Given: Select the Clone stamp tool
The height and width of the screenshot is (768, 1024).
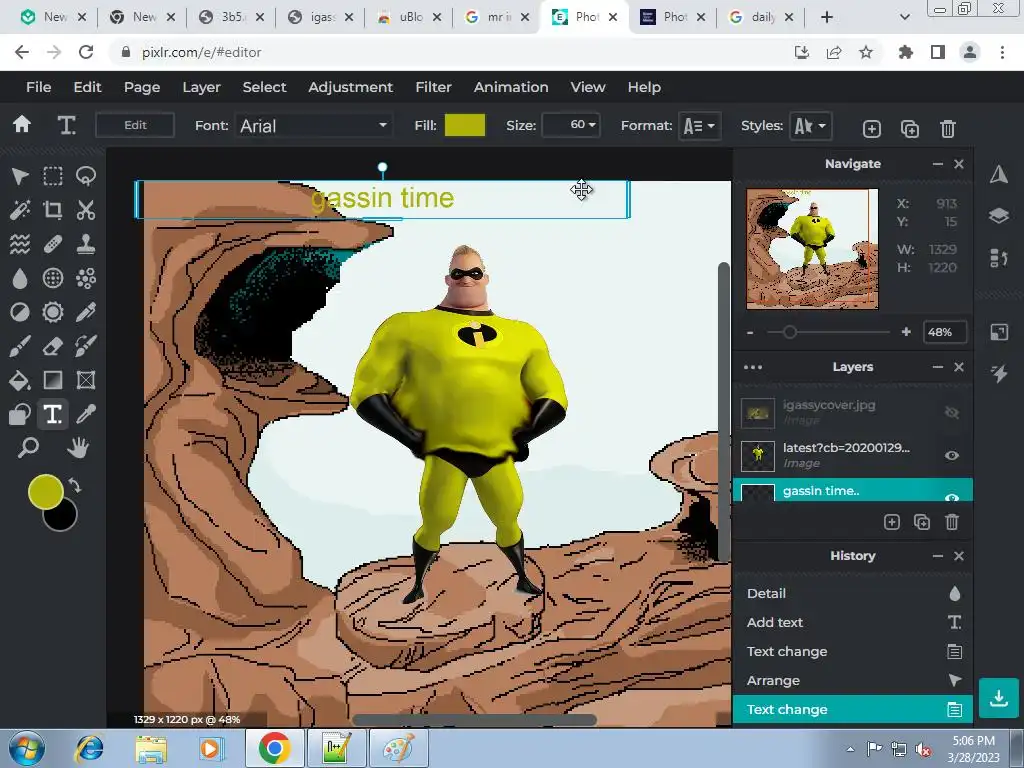Looking at the screenshot, I should pyautogui.click(x=86, y=244).
